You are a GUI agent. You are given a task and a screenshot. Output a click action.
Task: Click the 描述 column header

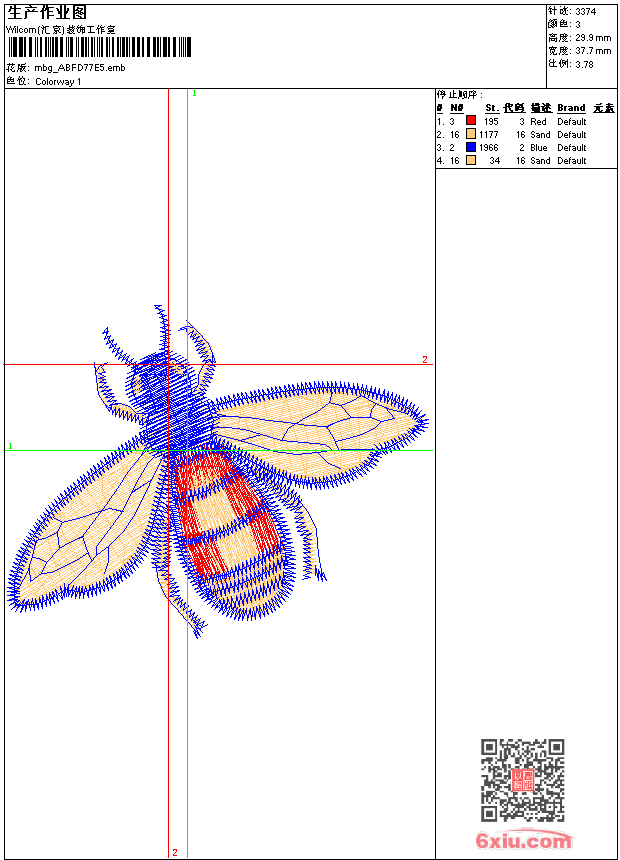click(x=540, y=108)
